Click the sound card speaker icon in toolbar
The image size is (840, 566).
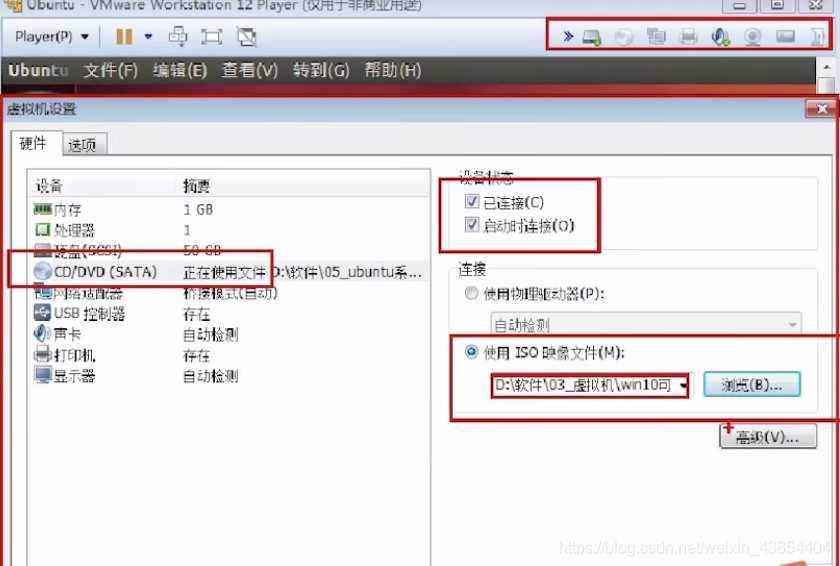[x=721, y=37]
